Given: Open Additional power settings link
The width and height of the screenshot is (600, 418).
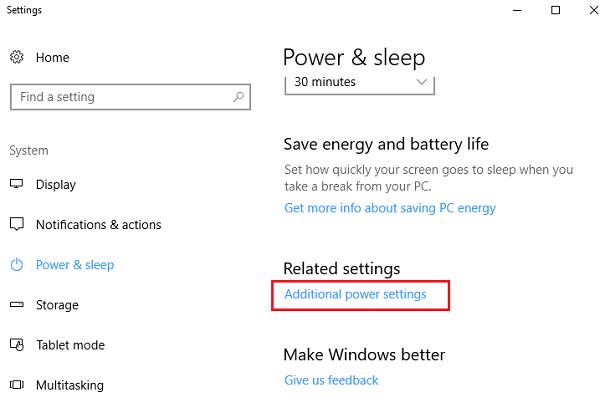Looking at the screenshot, I should [355, 294].
